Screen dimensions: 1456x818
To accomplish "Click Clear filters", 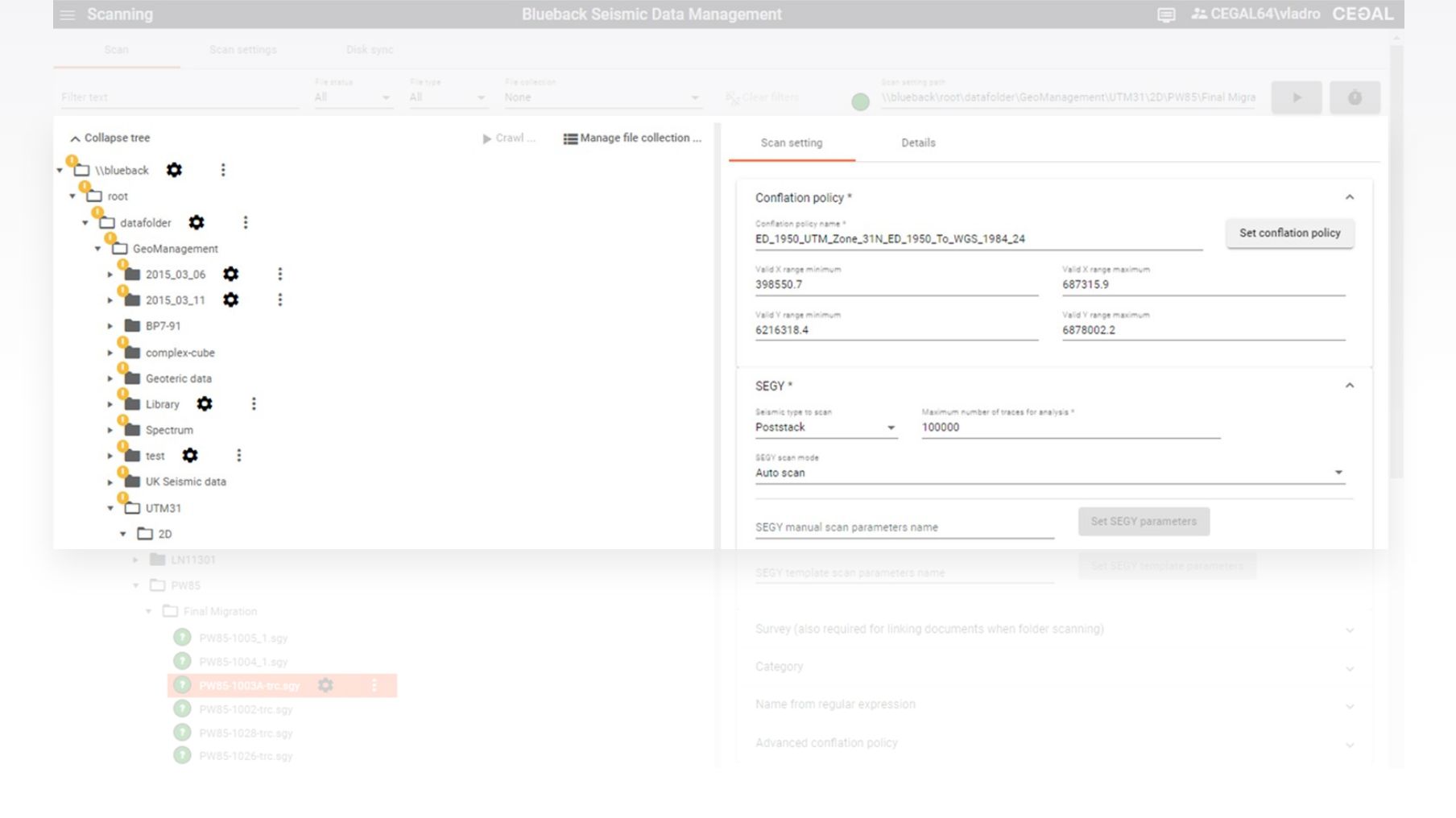I will point(762,97).
